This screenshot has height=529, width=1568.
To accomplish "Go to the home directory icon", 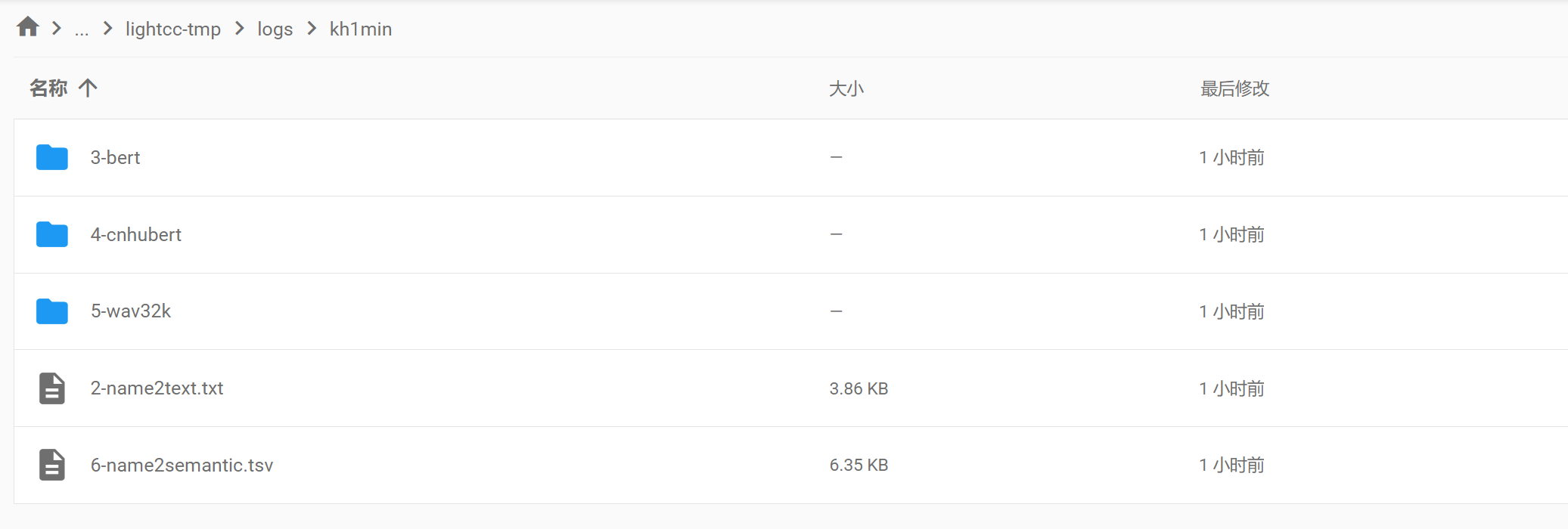I will [x=28, y=27].
